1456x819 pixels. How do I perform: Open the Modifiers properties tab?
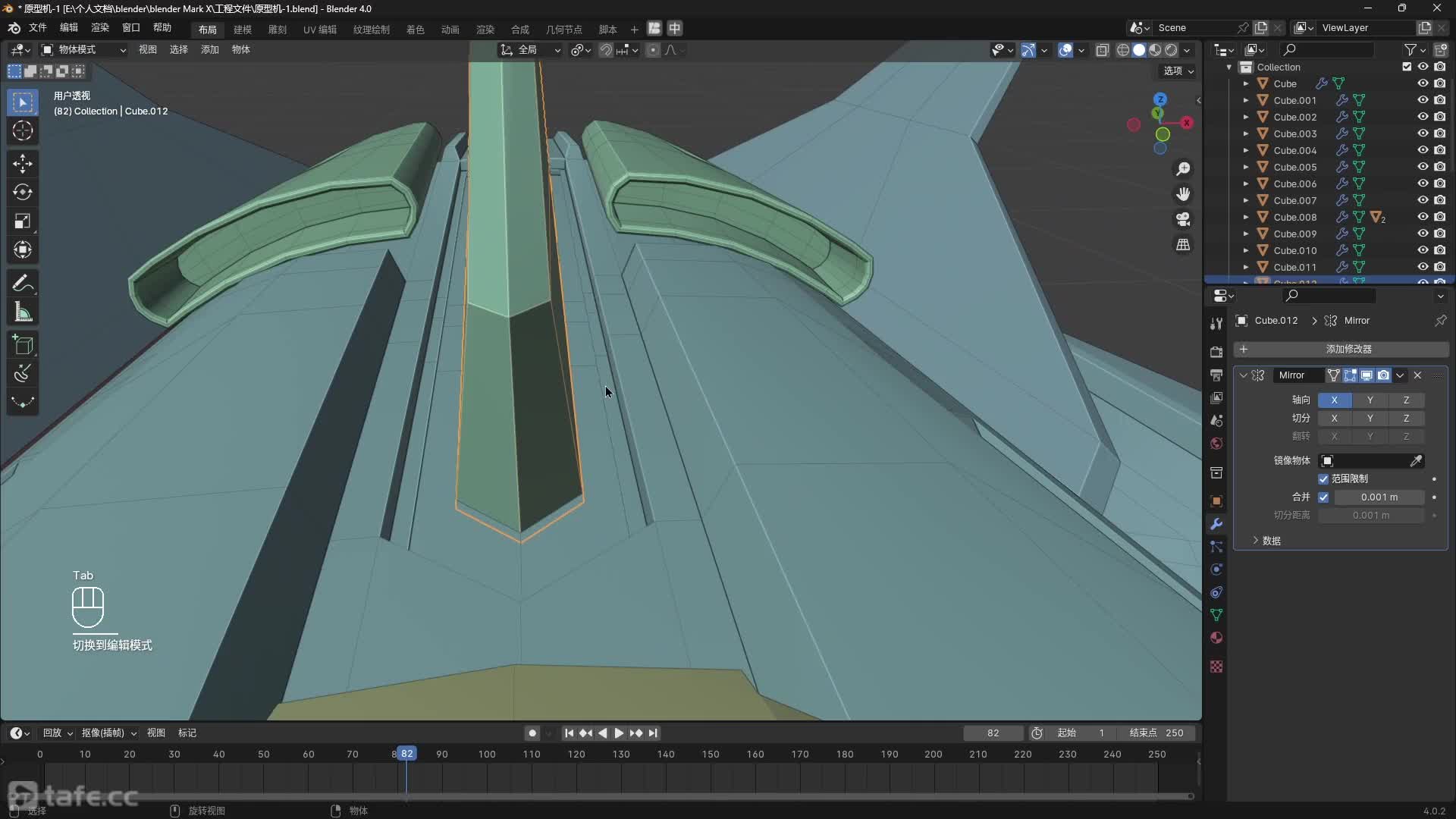pyautogui.click(x=1216, y=524)
